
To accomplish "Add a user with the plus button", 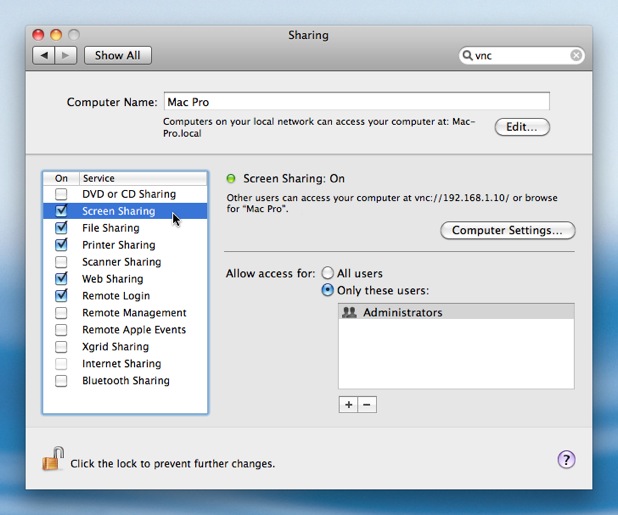I will coord(348,405).
